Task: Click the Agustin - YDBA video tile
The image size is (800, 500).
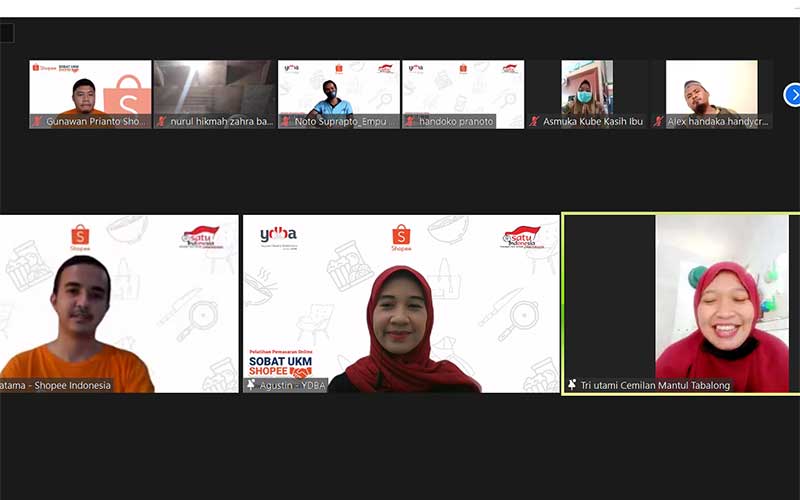Action: point(400,300)
